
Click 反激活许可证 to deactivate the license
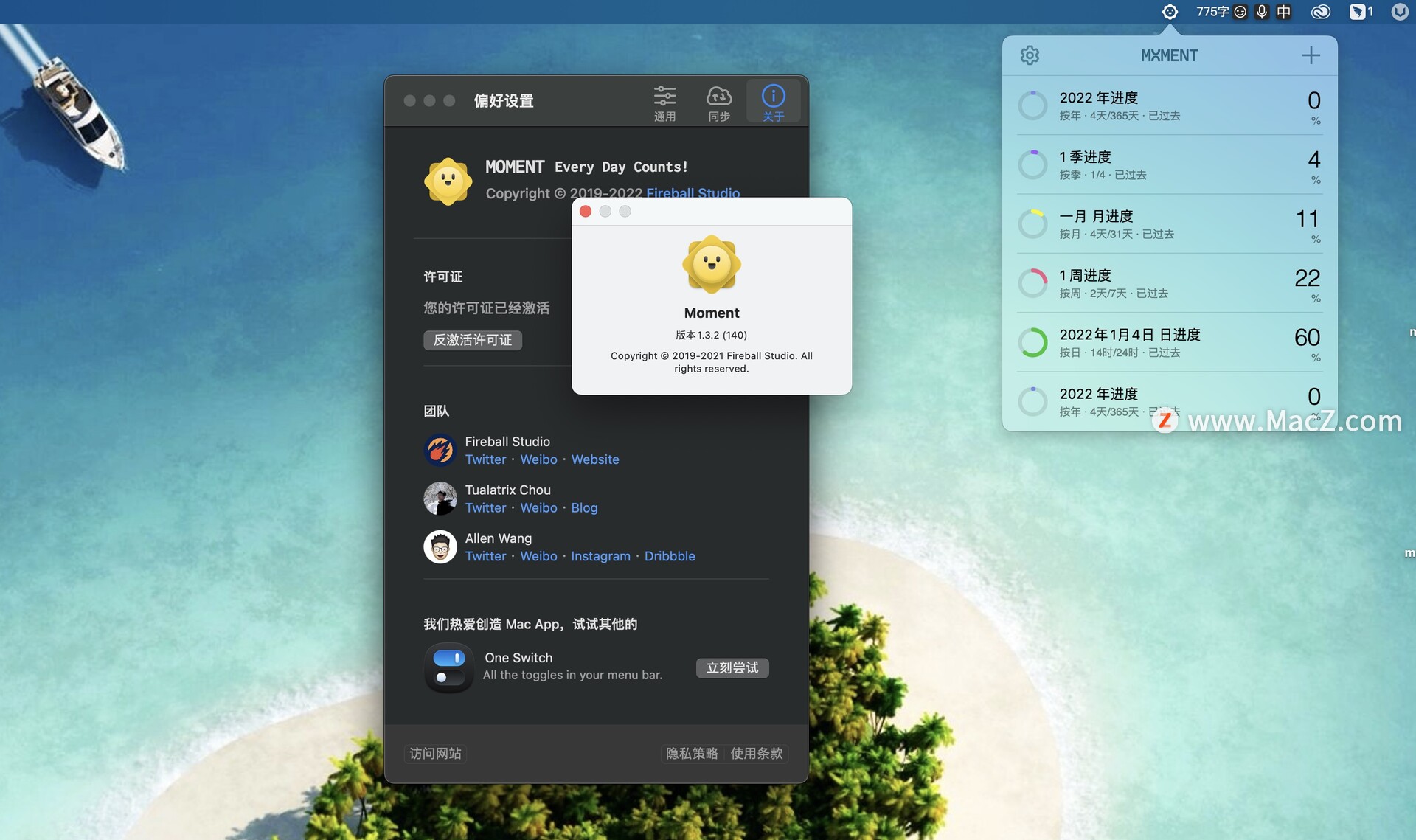point(472,340)
